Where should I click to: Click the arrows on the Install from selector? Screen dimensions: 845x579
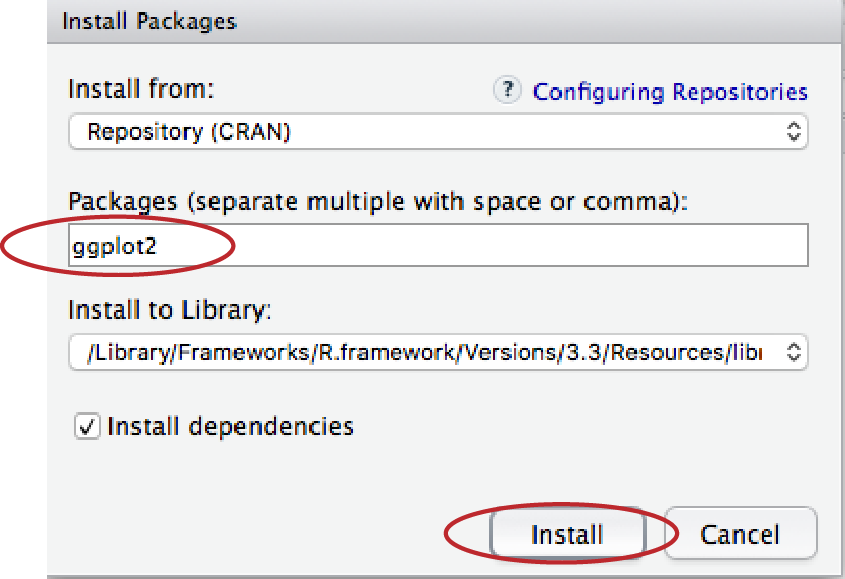tap(793, 132)
